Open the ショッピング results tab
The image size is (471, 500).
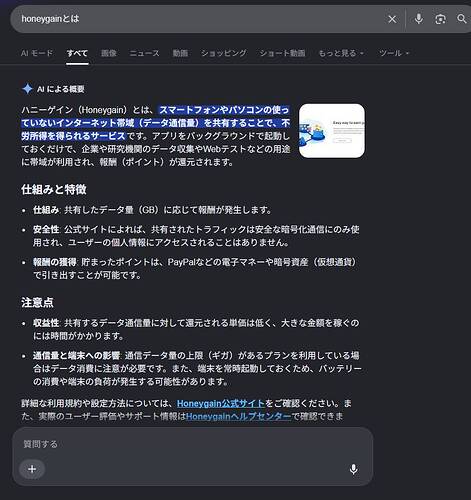pos(224,53)
